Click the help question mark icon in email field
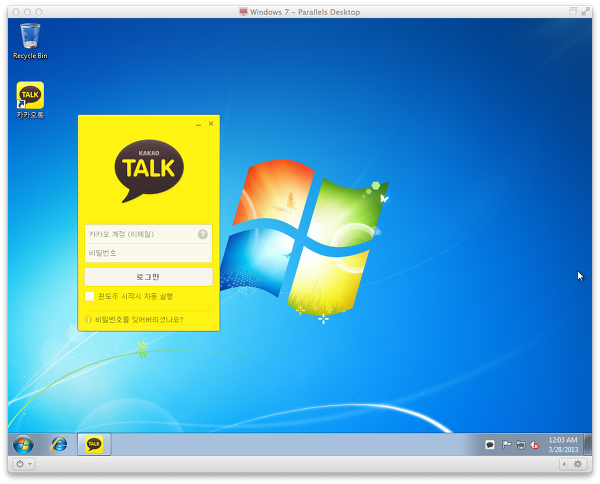The width and height of the screenshot is (600, 484). [203, 234]
